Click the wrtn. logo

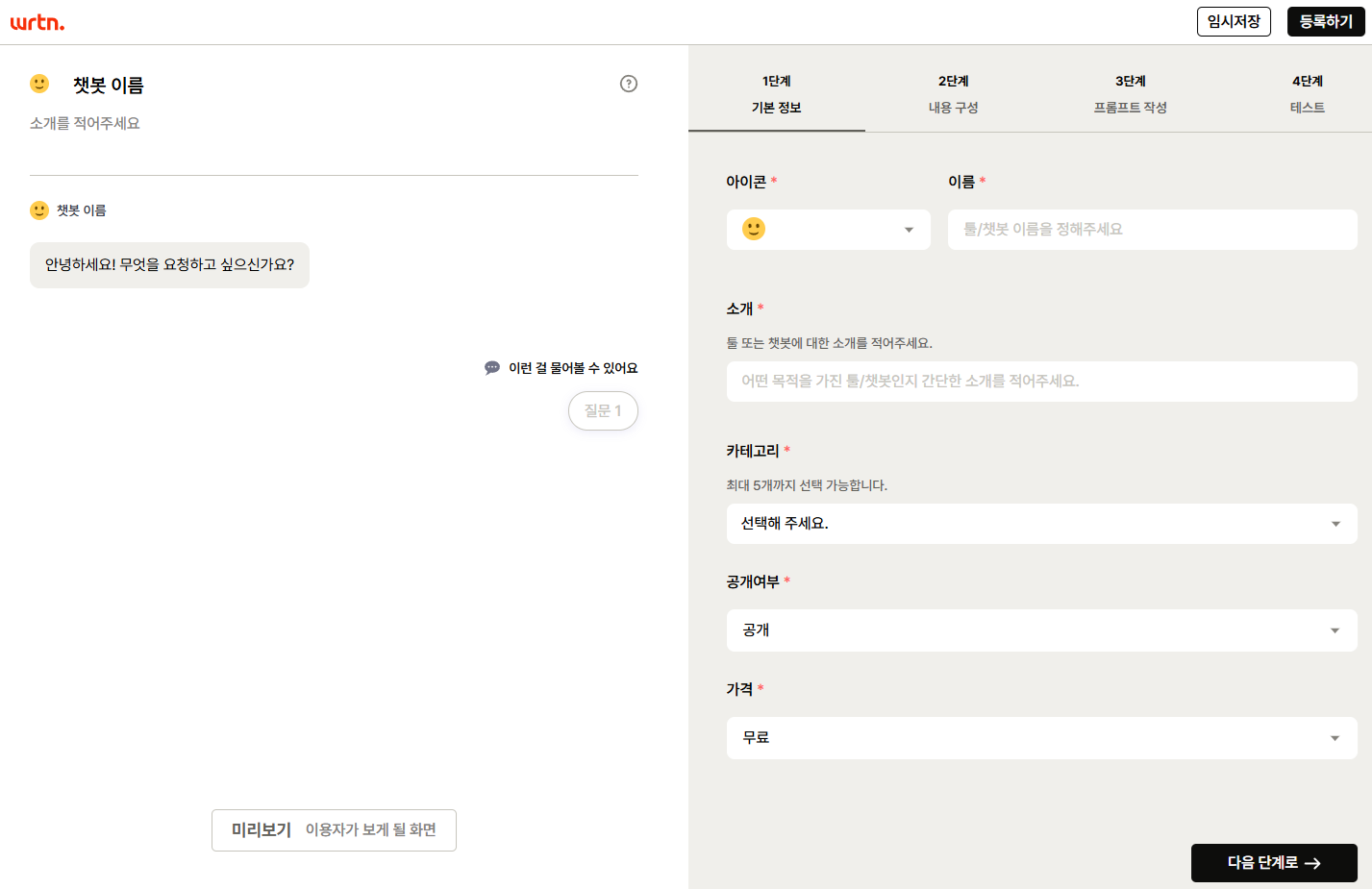pos(37,22)
